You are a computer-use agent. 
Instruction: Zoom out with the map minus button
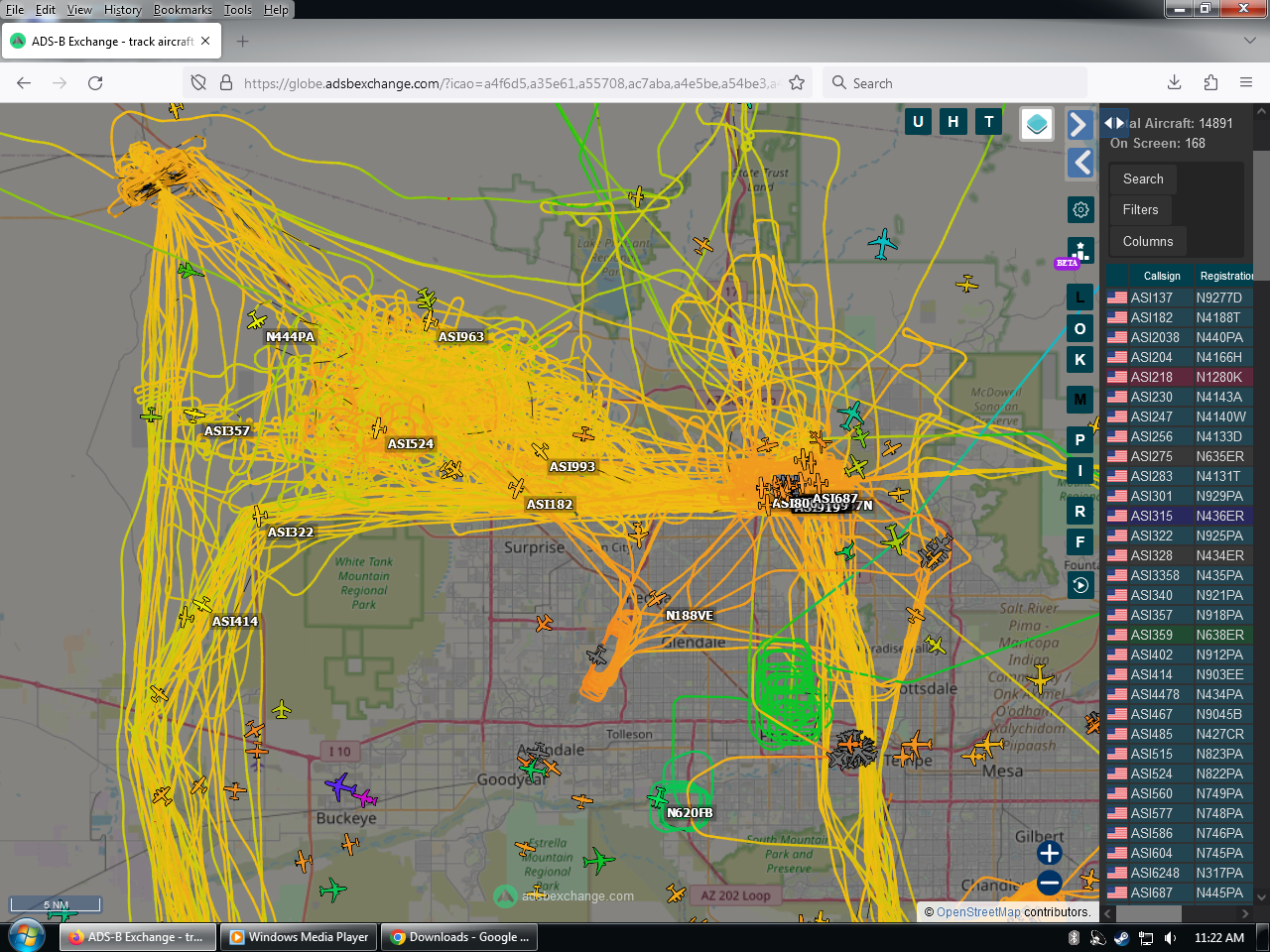(1049, 882)
